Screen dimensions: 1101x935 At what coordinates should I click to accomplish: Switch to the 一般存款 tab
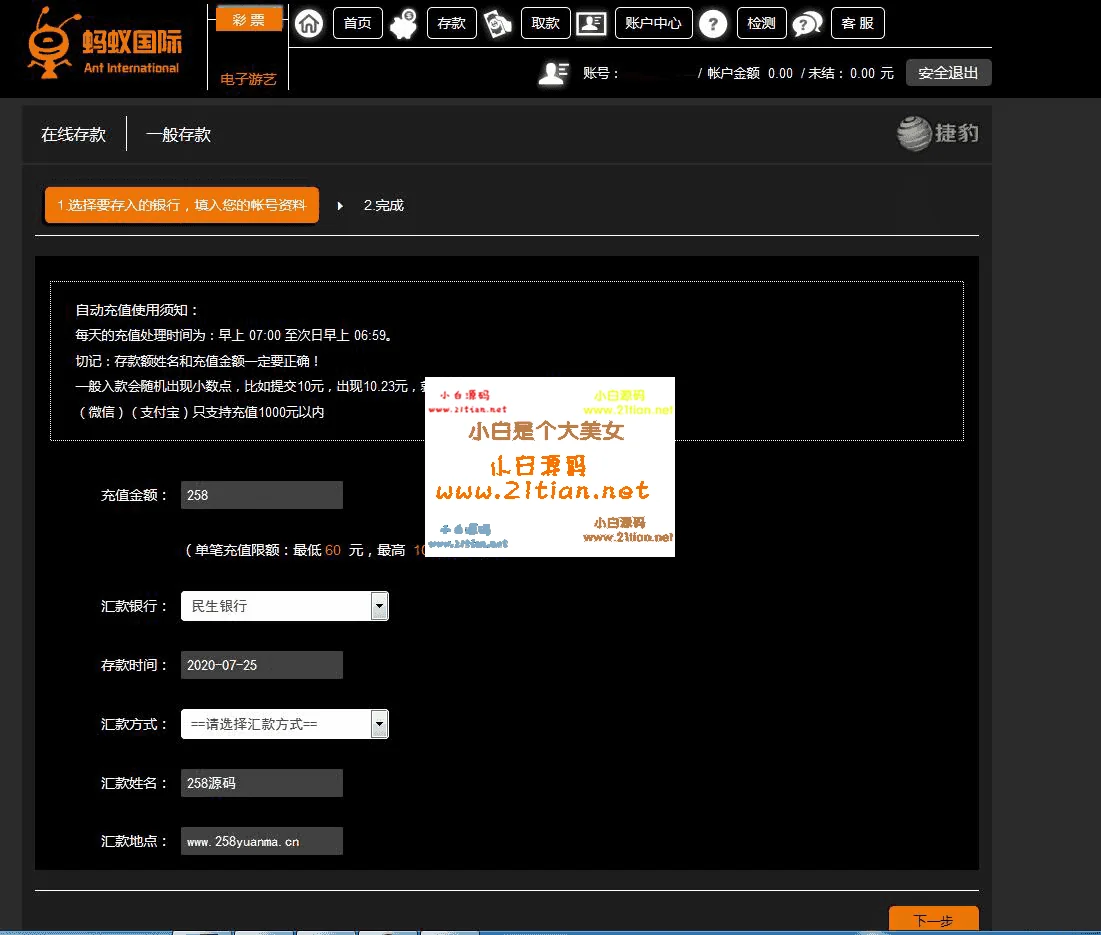coord(178,135)
